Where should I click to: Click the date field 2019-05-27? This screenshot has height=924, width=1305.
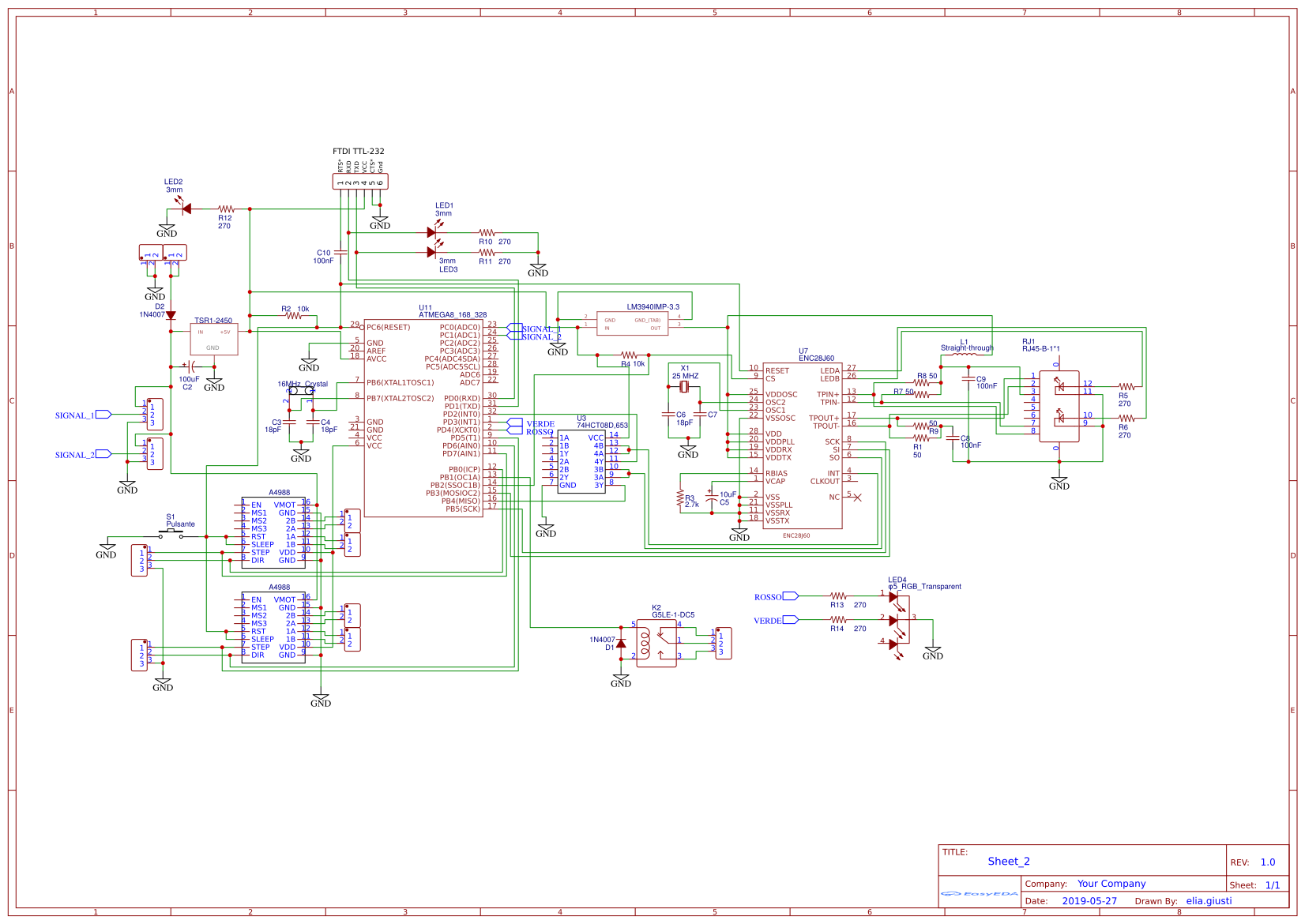(x=1090, y=900)
